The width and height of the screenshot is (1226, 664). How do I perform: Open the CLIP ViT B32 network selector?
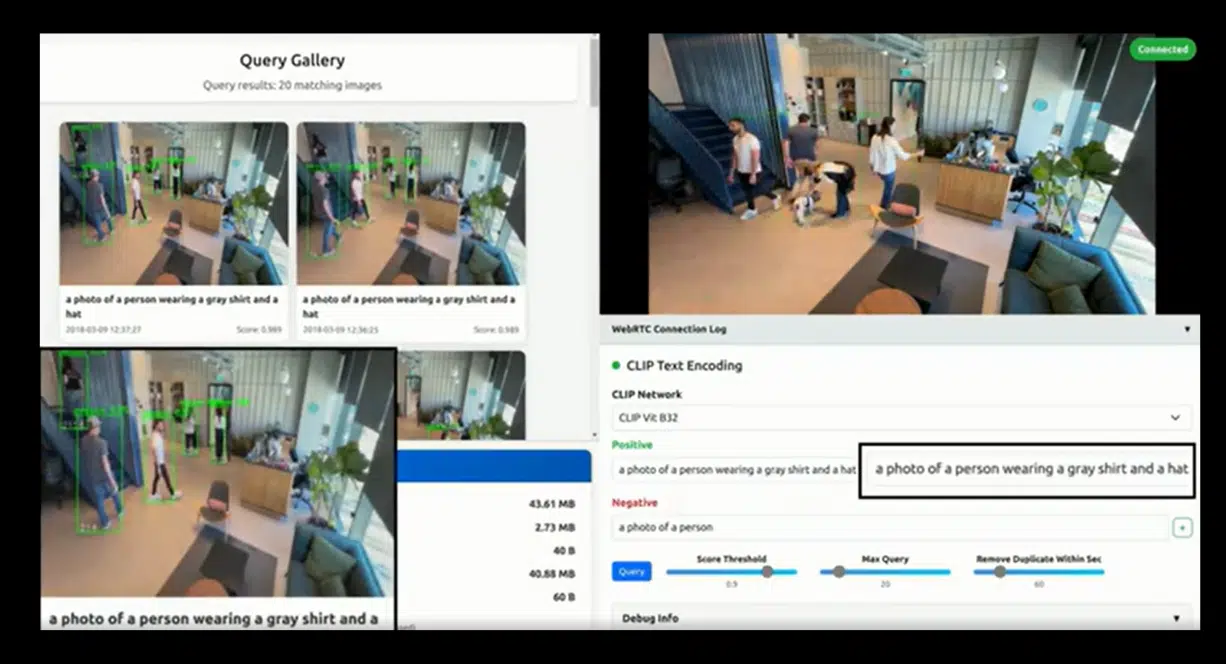click(900, 417)
